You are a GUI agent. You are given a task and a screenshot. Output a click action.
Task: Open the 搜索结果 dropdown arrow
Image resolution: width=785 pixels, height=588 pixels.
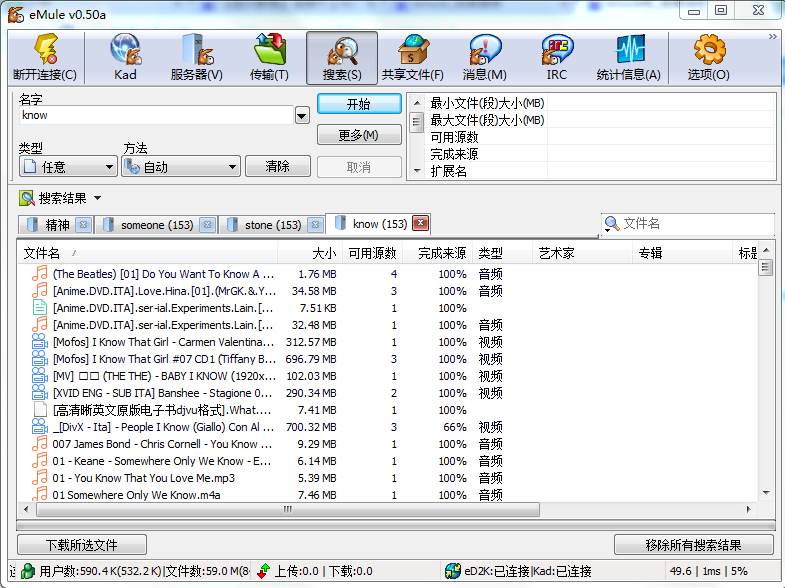pyautogui.click(x=98, y=198)
